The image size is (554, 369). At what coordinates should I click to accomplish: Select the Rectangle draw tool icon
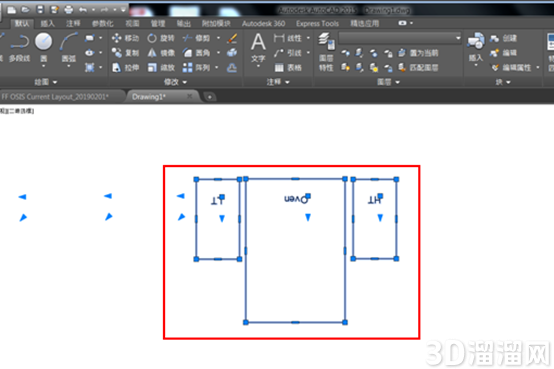click(89, 38)
